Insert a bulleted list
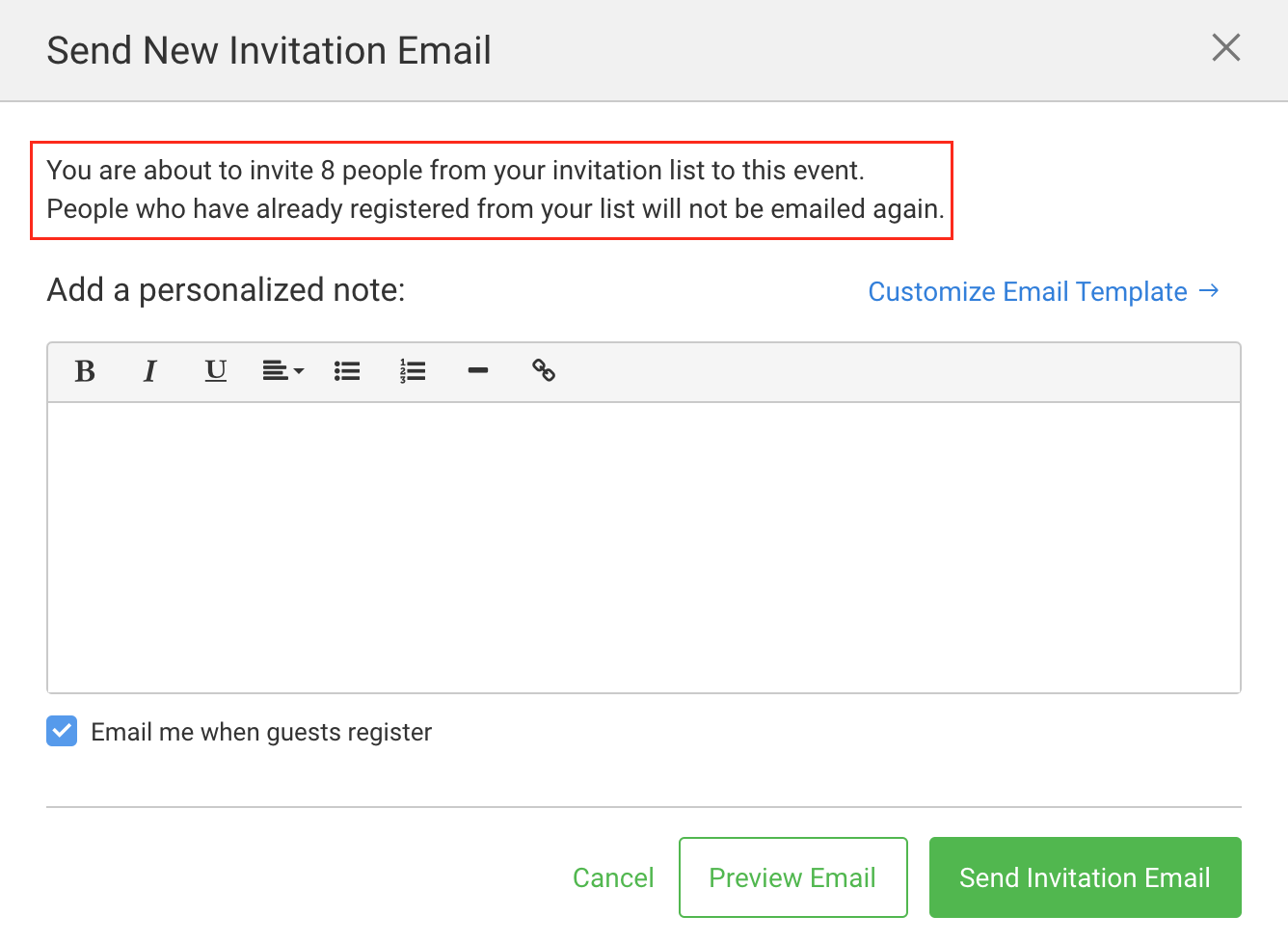This screenshot has width=1288, height=943. [x=347, y=371]
